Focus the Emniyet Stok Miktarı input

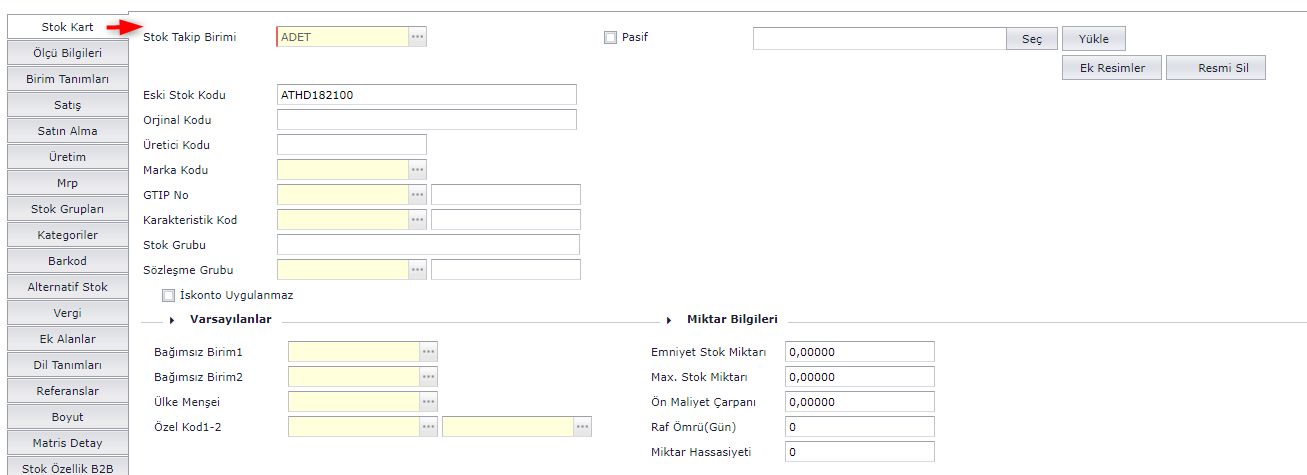[x=858, y=352]
